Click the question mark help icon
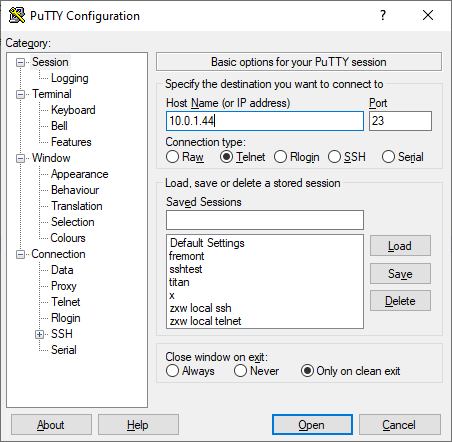 click(x=383, y=15)
